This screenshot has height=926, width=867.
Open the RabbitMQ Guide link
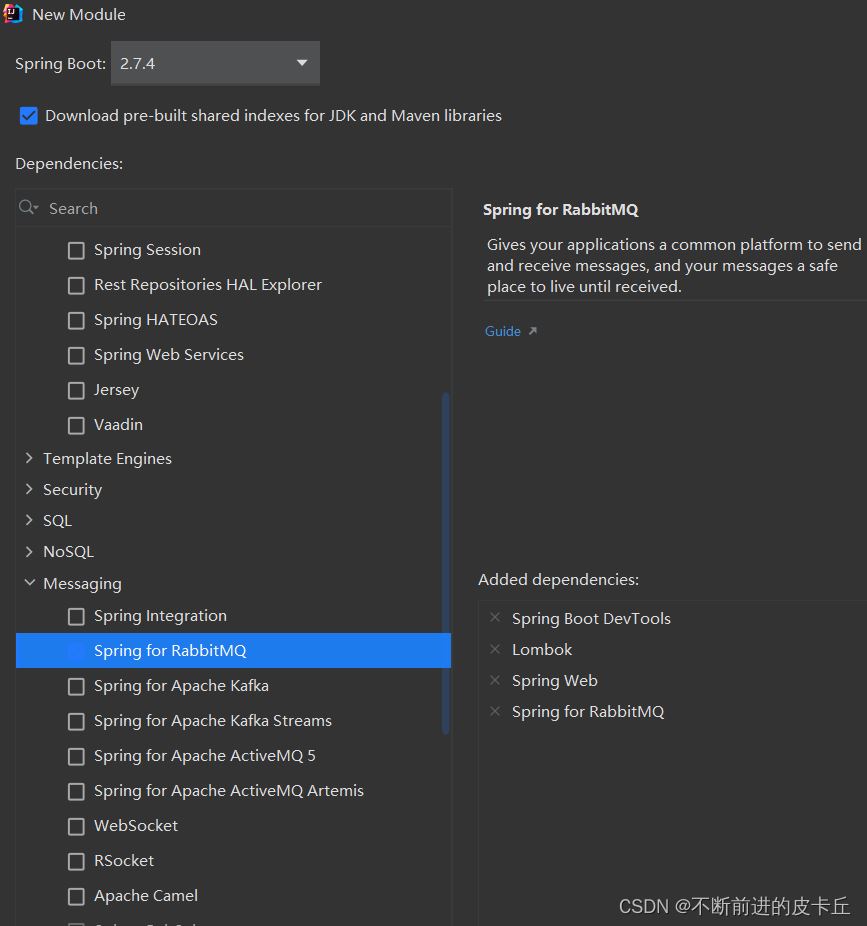click(502, 331)
